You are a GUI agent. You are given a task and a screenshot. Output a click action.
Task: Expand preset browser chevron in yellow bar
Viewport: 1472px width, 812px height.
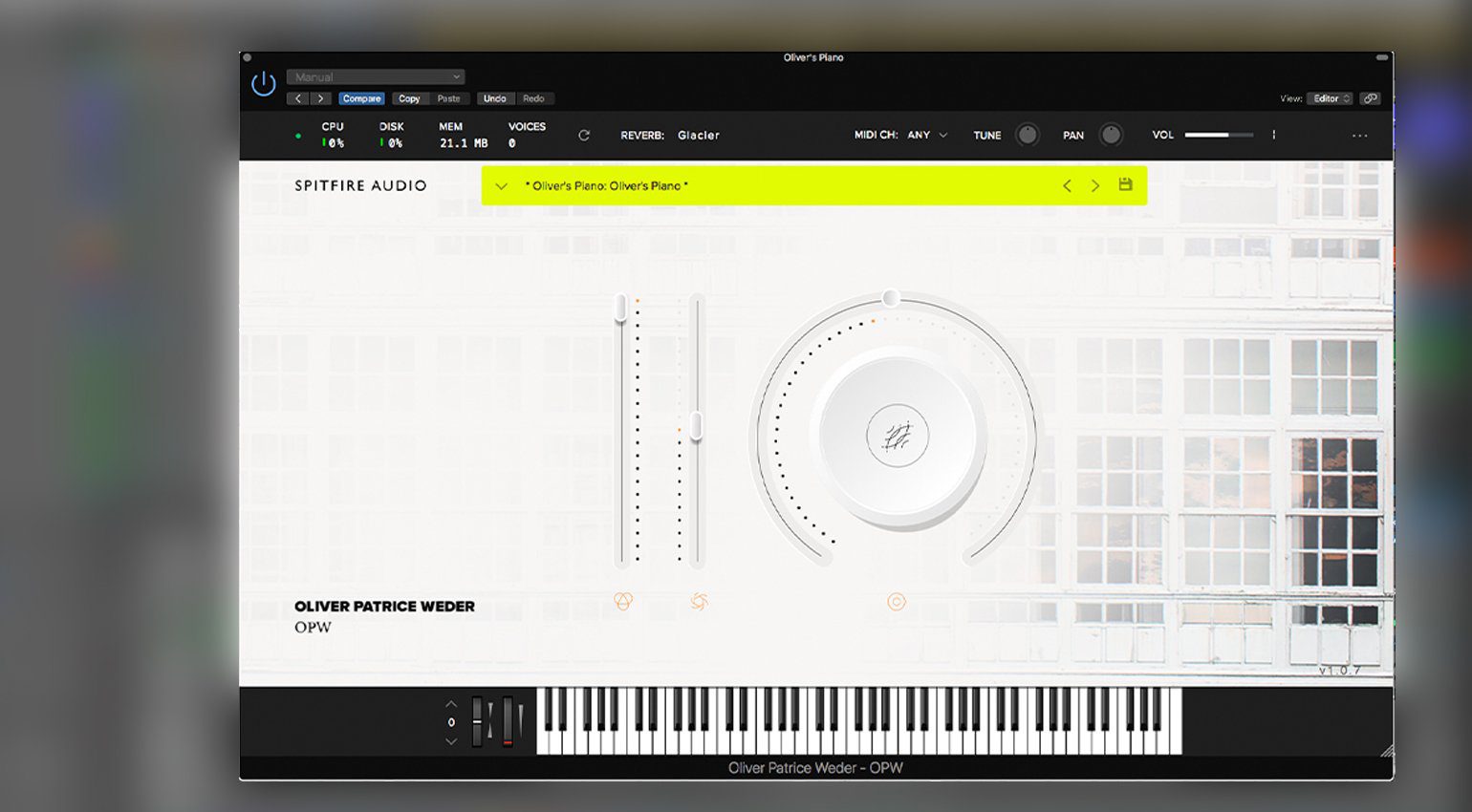[501, 186]
